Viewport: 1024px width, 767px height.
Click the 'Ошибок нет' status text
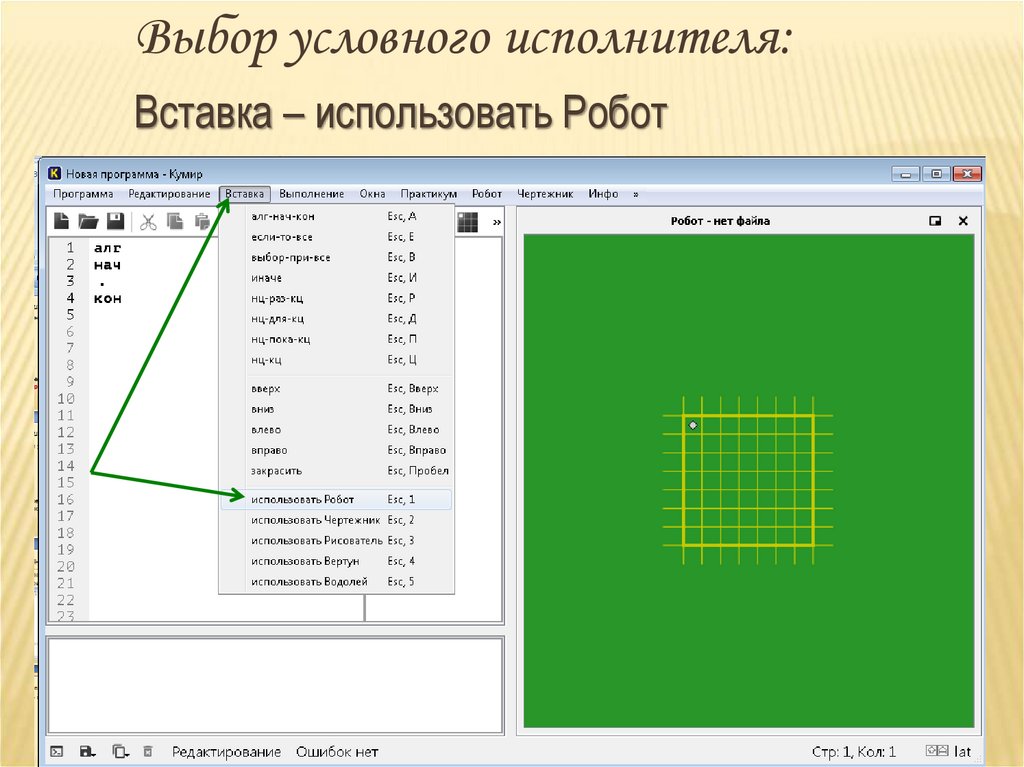[337, 752]
